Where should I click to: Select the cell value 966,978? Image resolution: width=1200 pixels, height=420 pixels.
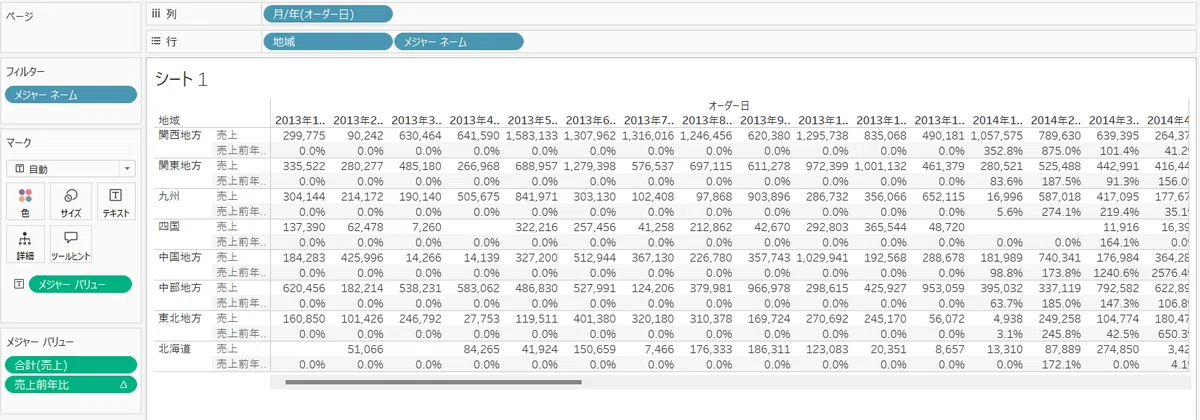(x=769, y=288)
